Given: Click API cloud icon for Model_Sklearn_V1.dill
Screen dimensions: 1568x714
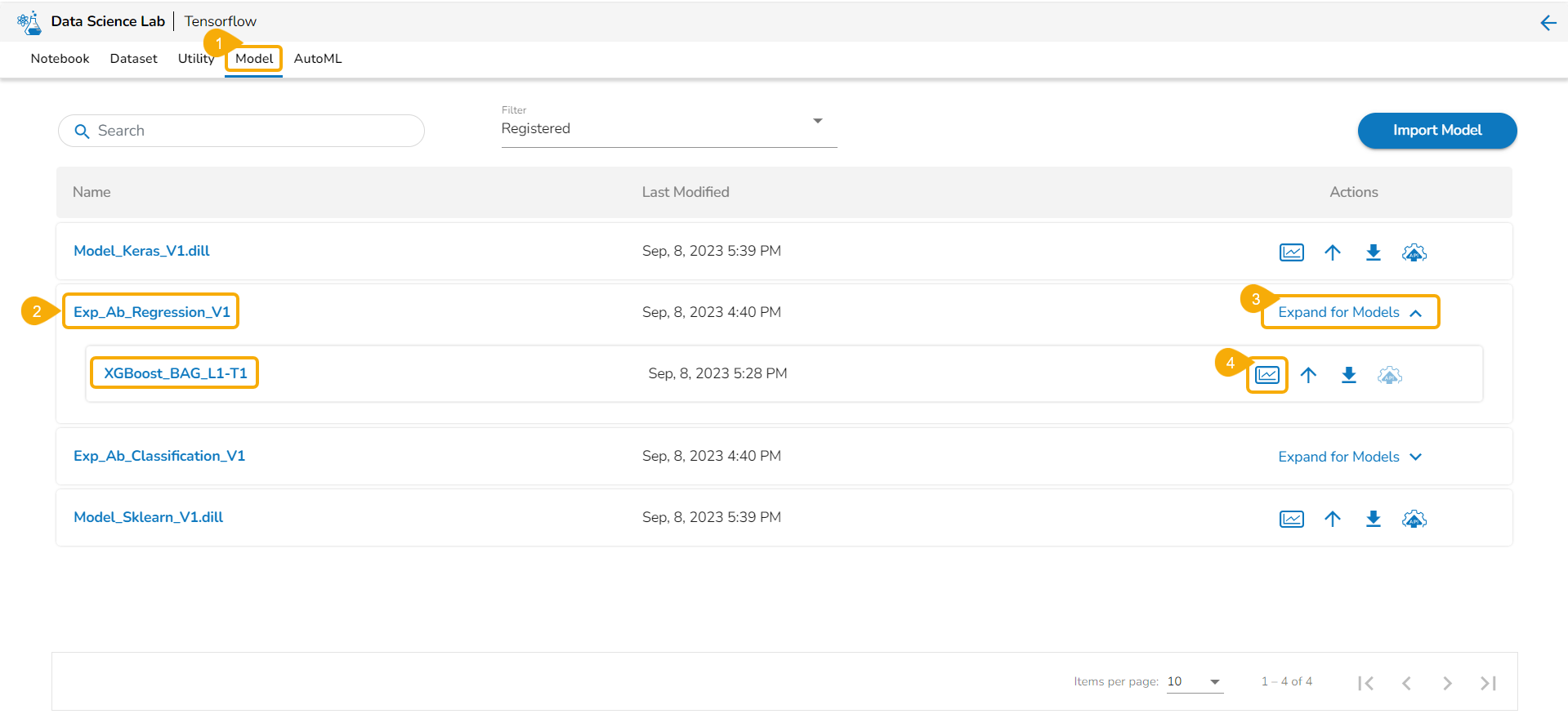Looking at the screenshot, I should pyautogui.click(x=1414, y=519).
